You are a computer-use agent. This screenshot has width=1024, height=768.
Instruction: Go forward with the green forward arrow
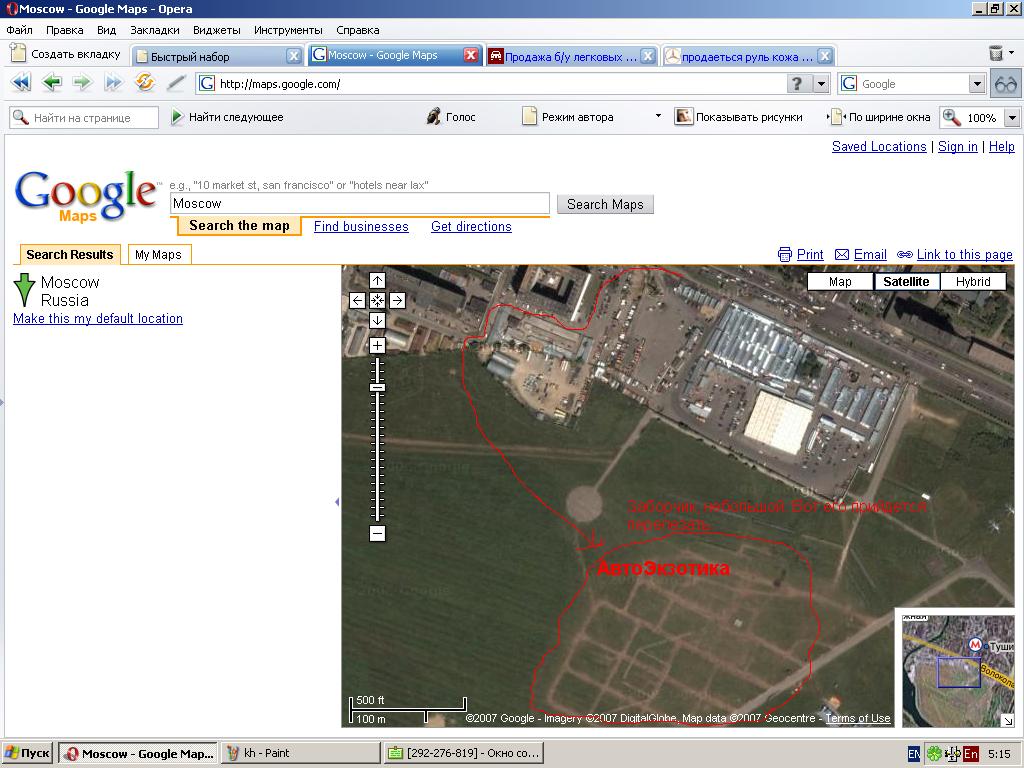[82, 83]
